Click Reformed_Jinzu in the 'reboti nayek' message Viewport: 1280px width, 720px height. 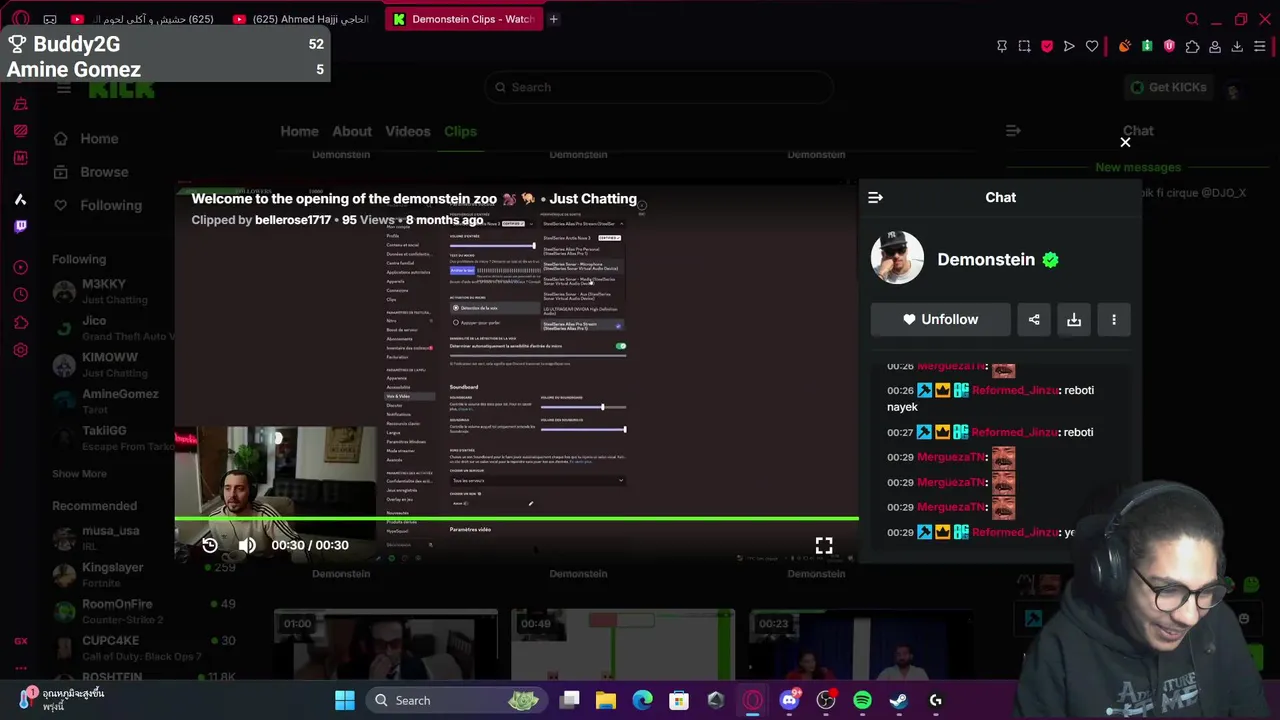1014,390
